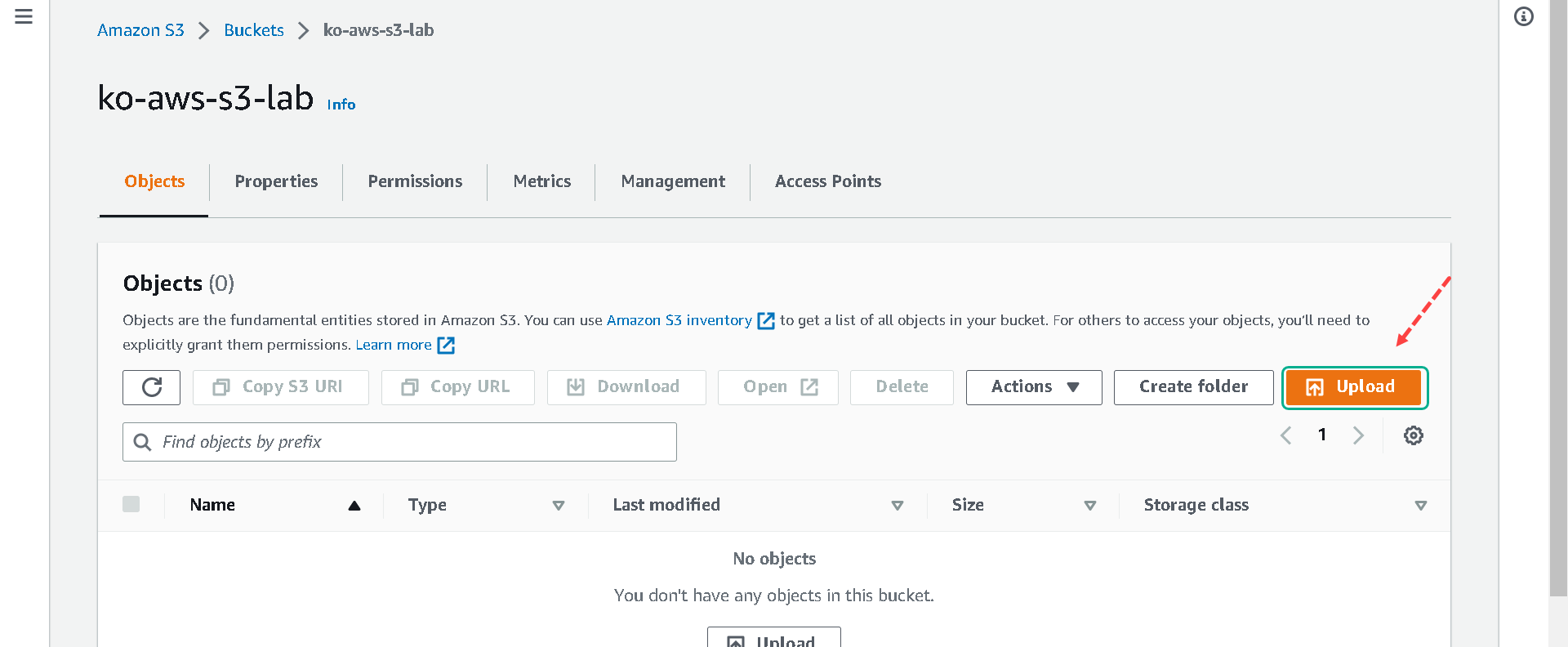Sort by Size column arrow

click(x=1090, y=506)
